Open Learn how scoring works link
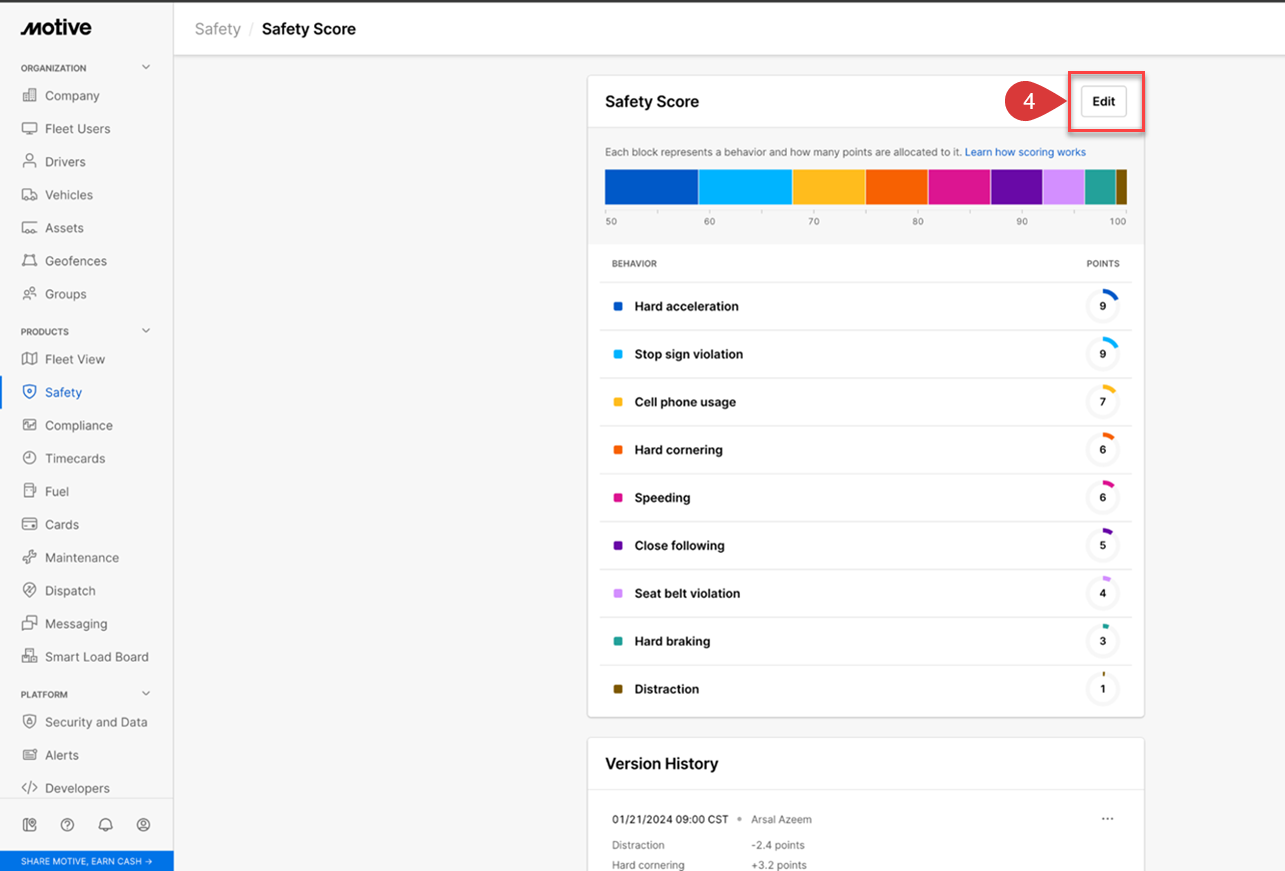 (x=1025, y=152)
